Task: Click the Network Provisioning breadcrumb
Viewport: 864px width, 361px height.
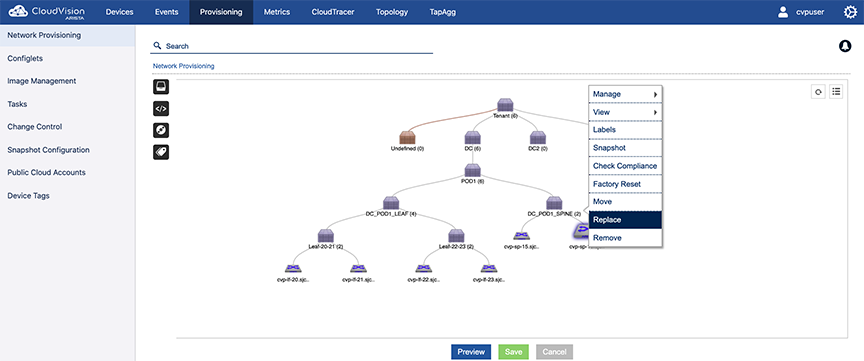Action: pyautogui.click(x=183, y=66)
